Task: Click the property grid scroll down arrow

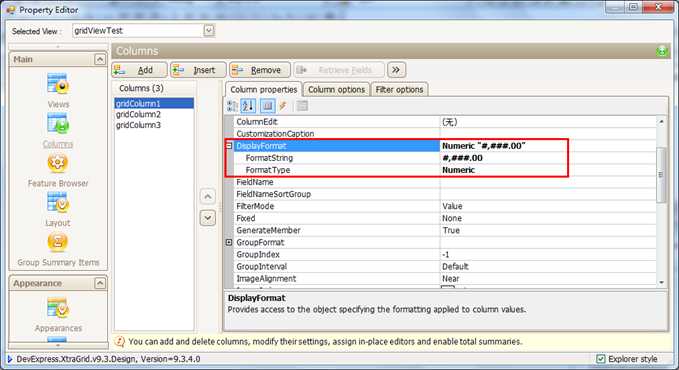Action: click(x=661, y=282)
